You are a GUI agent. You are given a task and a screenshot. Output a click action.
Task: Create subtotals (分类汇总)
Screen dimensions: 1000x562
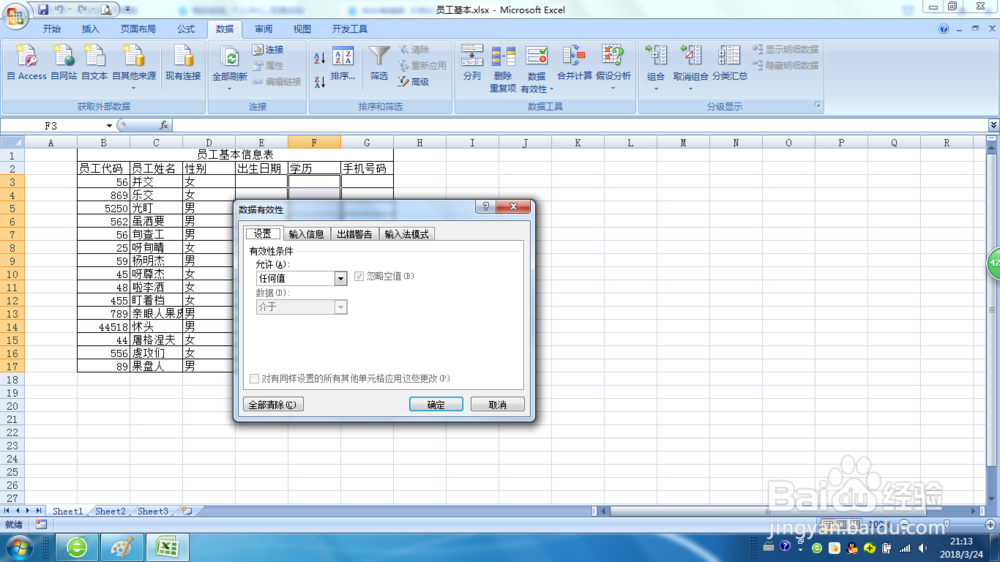click(730, 63)
